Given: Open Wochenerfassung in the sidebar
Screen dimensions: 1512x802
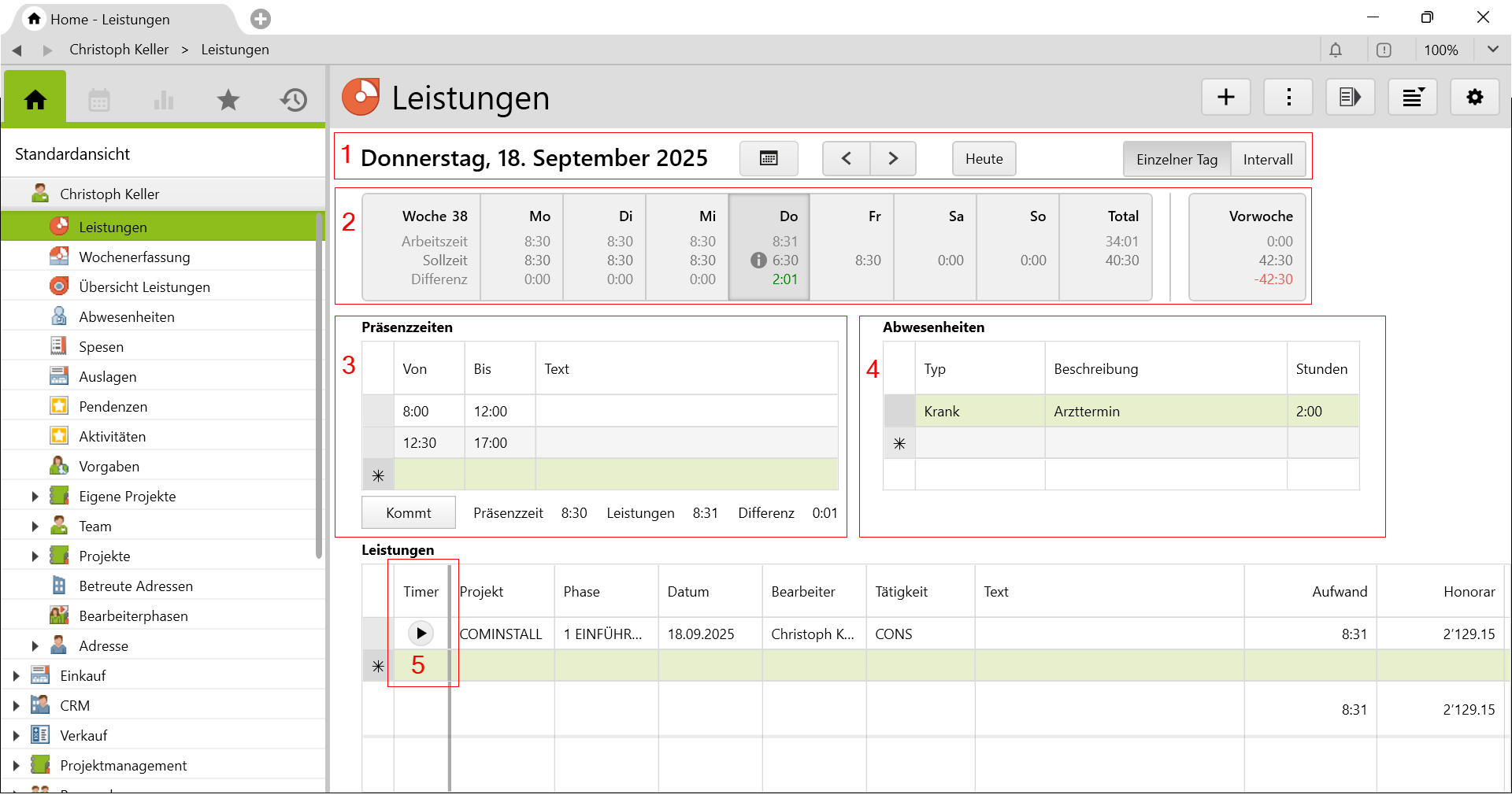Looking at the screenshot, I should click(x=134, y=257).
